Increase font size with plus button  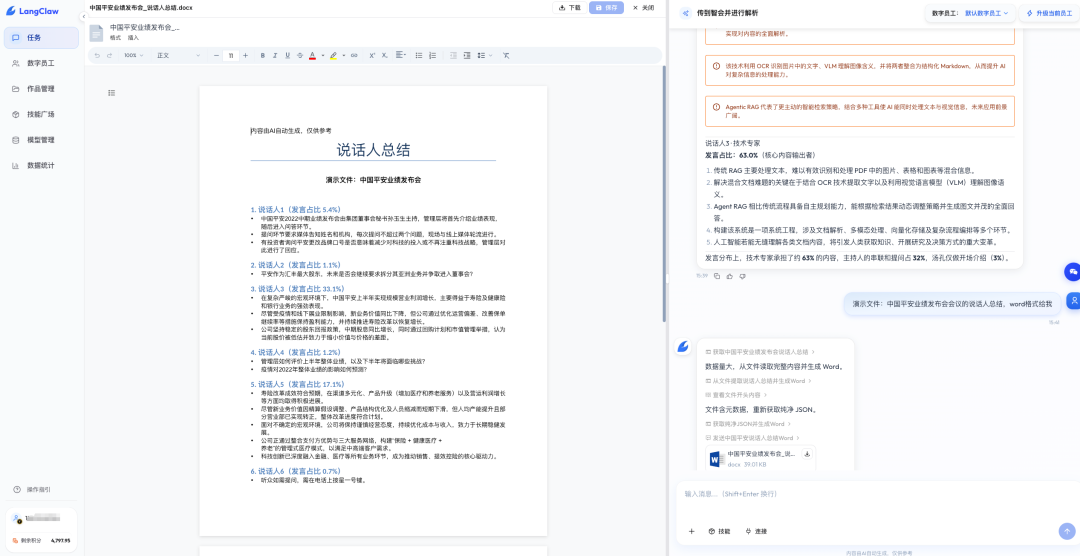click(x=245, y=55)
